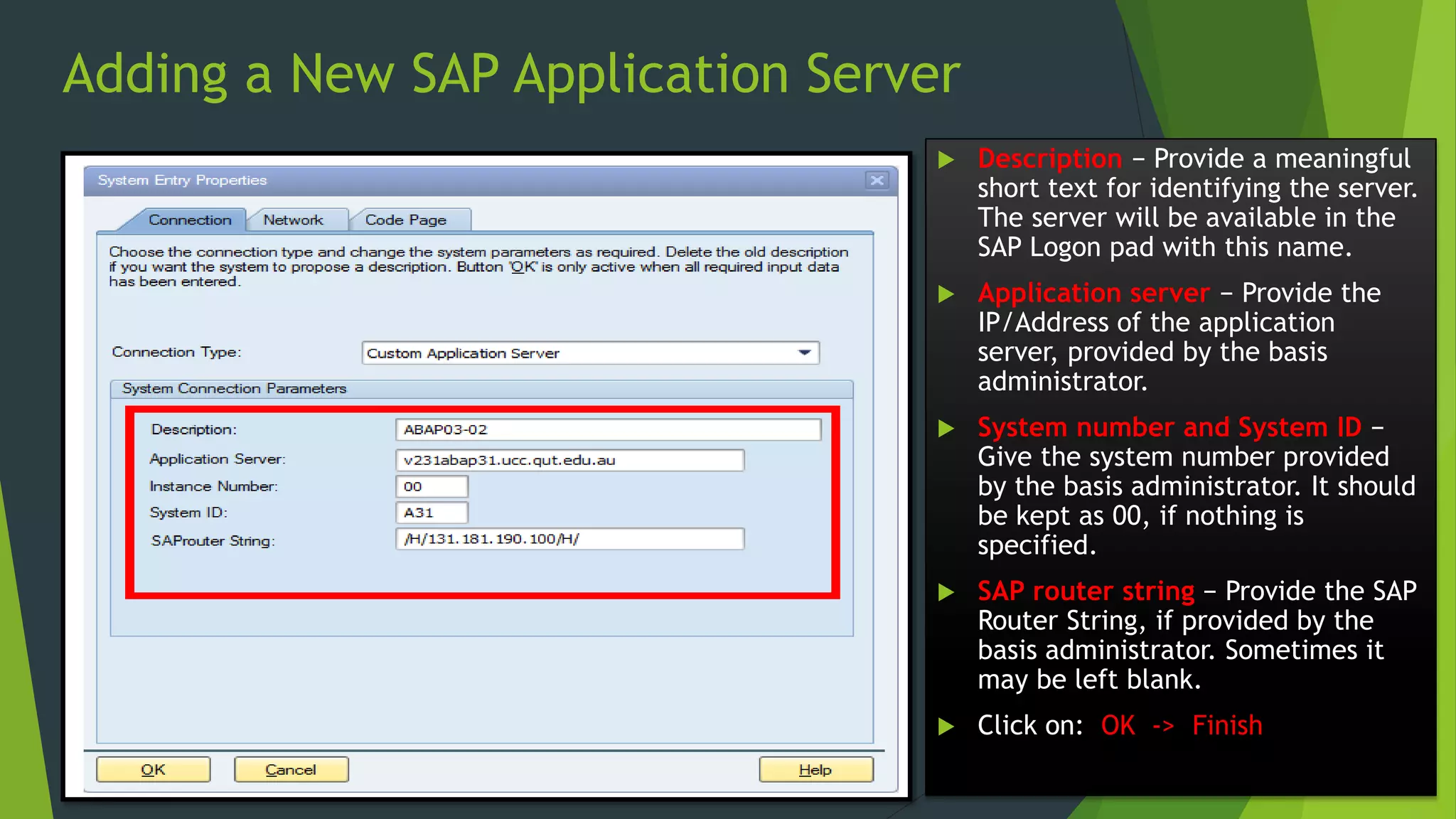
Task: Select the 'System Entry Properties' title text
Action: 182,180
